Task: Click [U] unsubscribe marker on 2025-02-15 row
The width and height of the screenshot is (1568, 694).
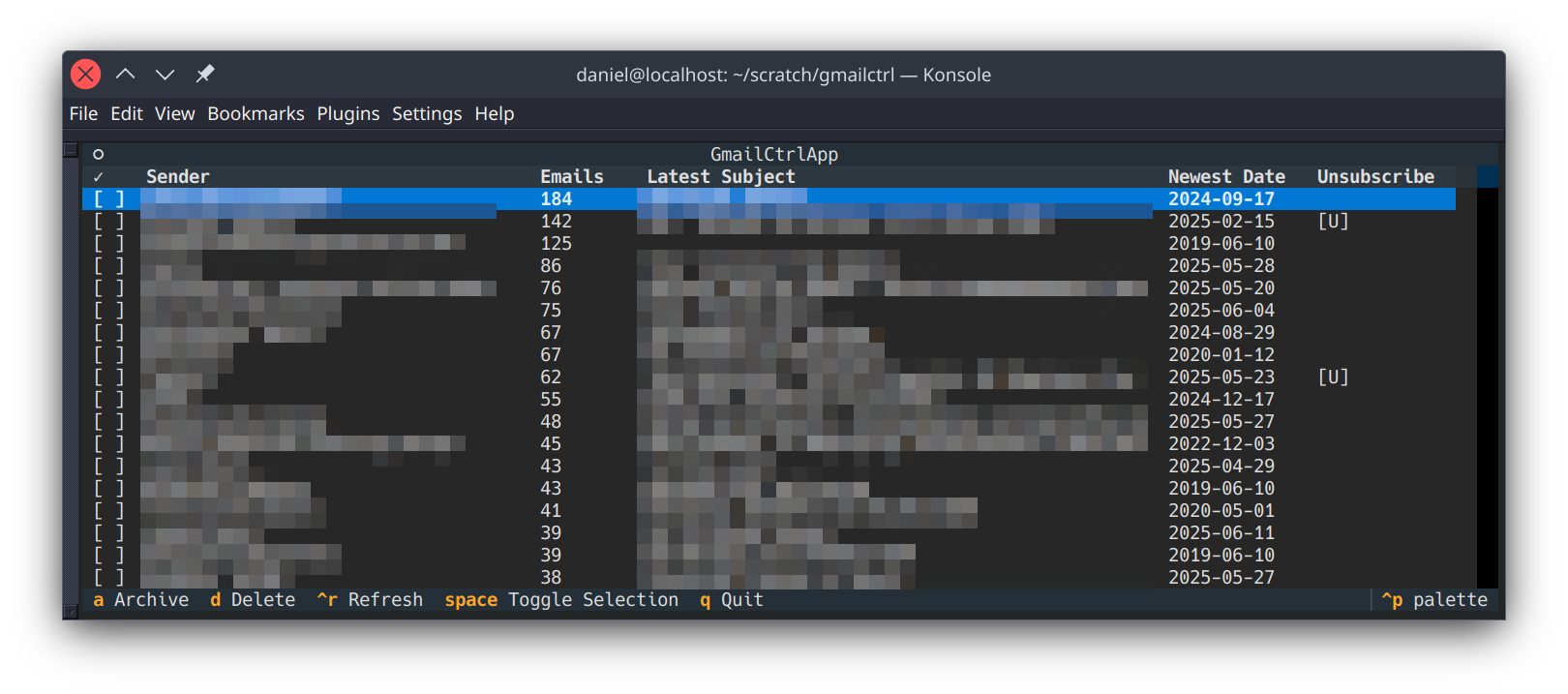Action: point(1333,222)
